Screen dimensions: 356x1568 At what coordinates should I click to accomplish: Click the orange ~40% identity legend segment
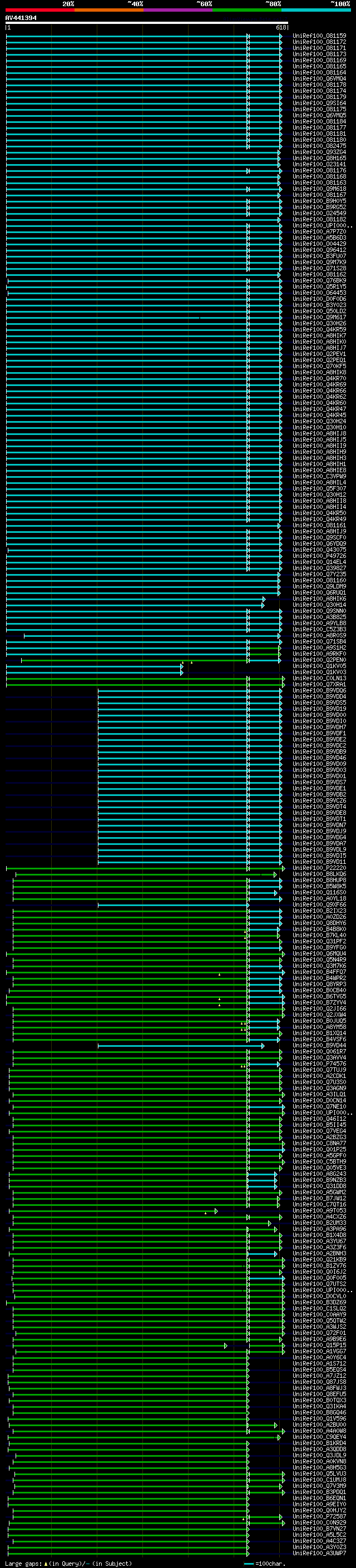click(109, 10)
